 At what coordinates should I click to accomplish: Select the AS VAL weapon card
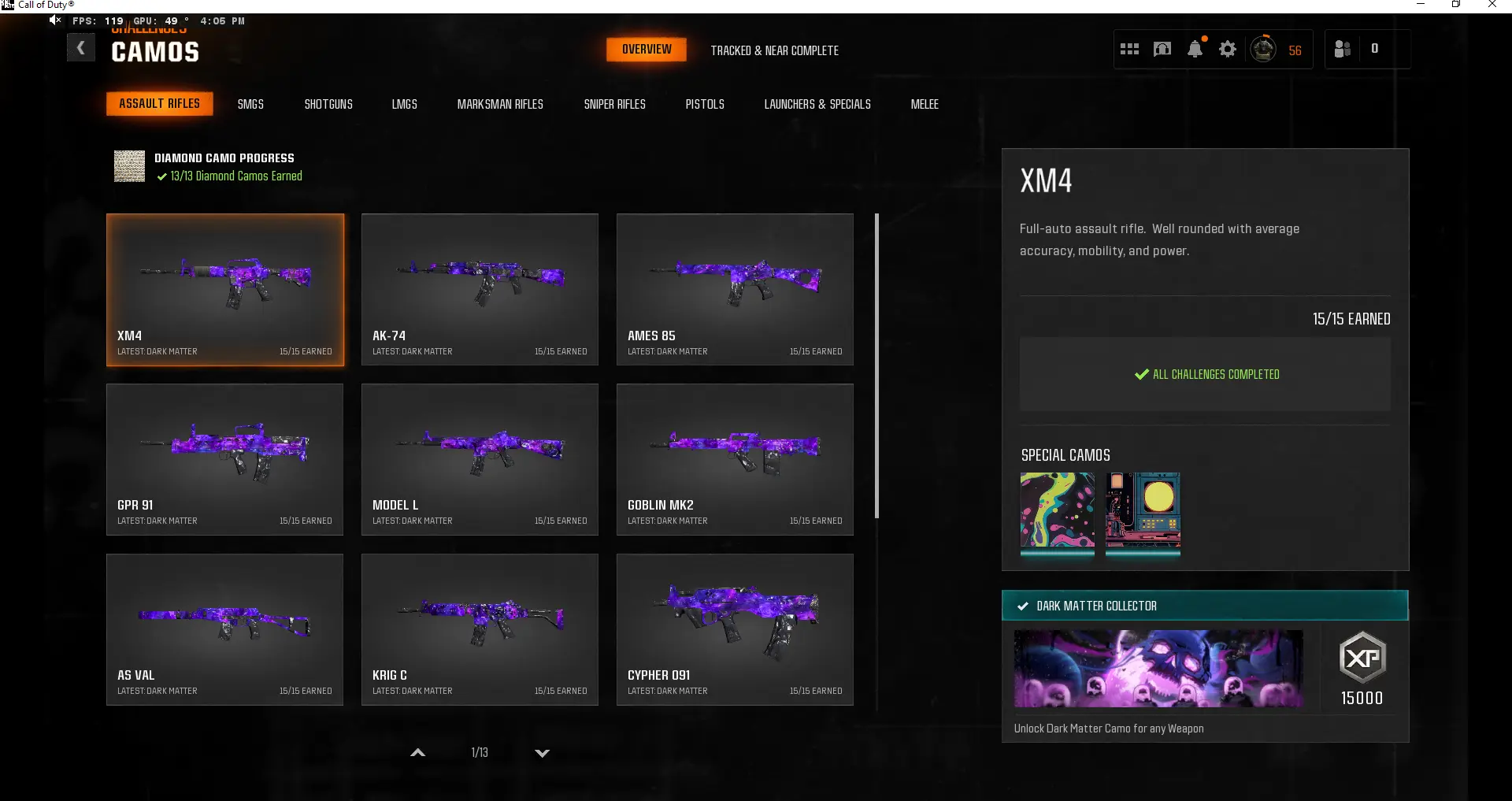point(224,629)
